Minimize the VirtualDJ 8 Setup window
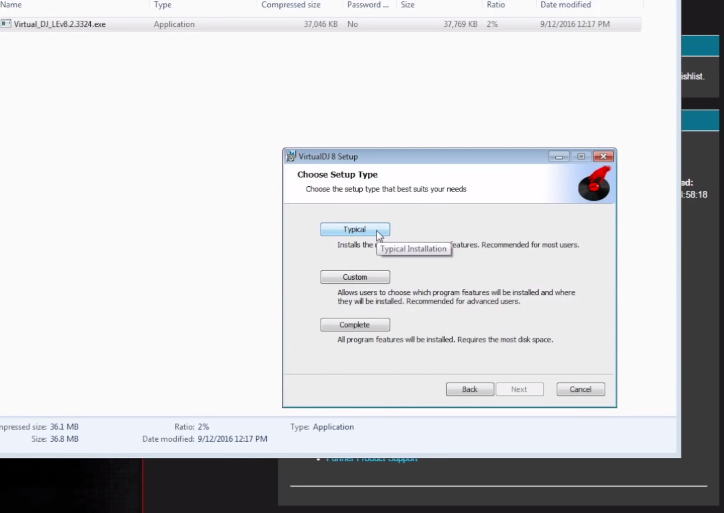724x513 pixels. coord(559,157)
